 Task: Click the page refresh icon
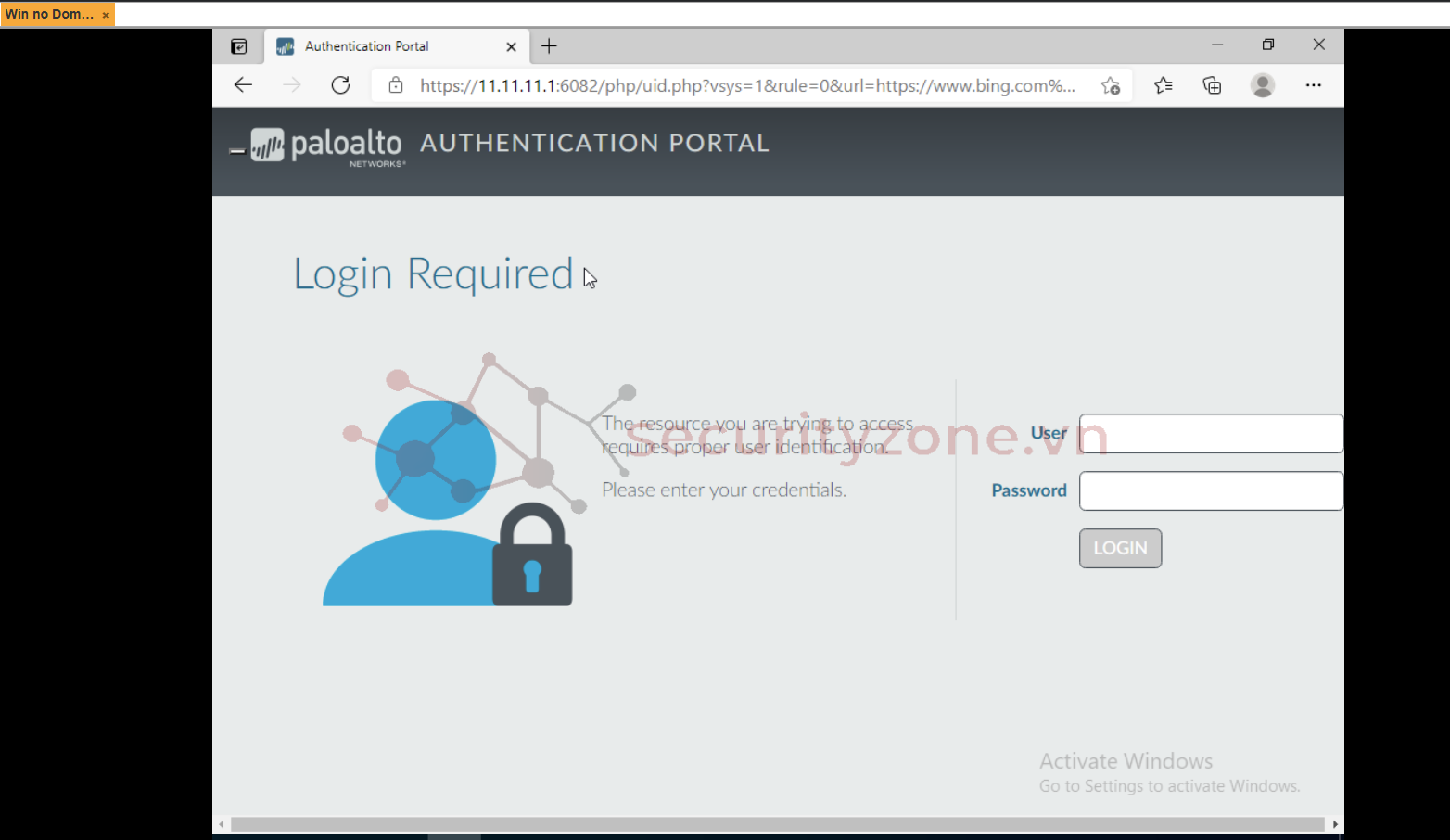[x=340, y=85]
